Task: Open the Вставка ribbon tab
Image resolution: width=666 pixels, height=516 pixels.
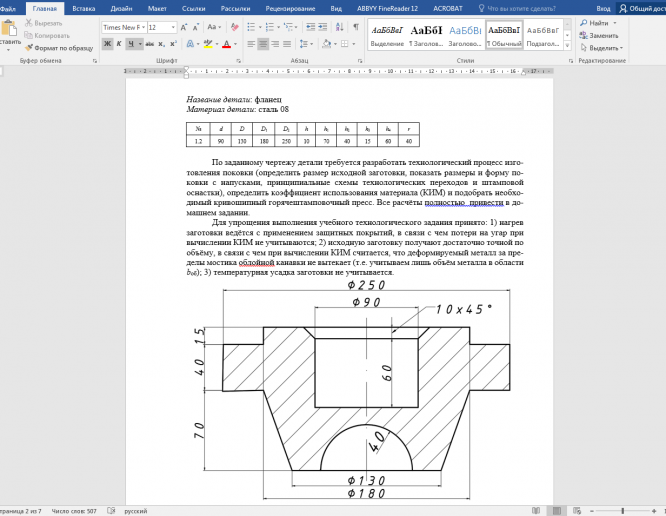Action: 84,8
